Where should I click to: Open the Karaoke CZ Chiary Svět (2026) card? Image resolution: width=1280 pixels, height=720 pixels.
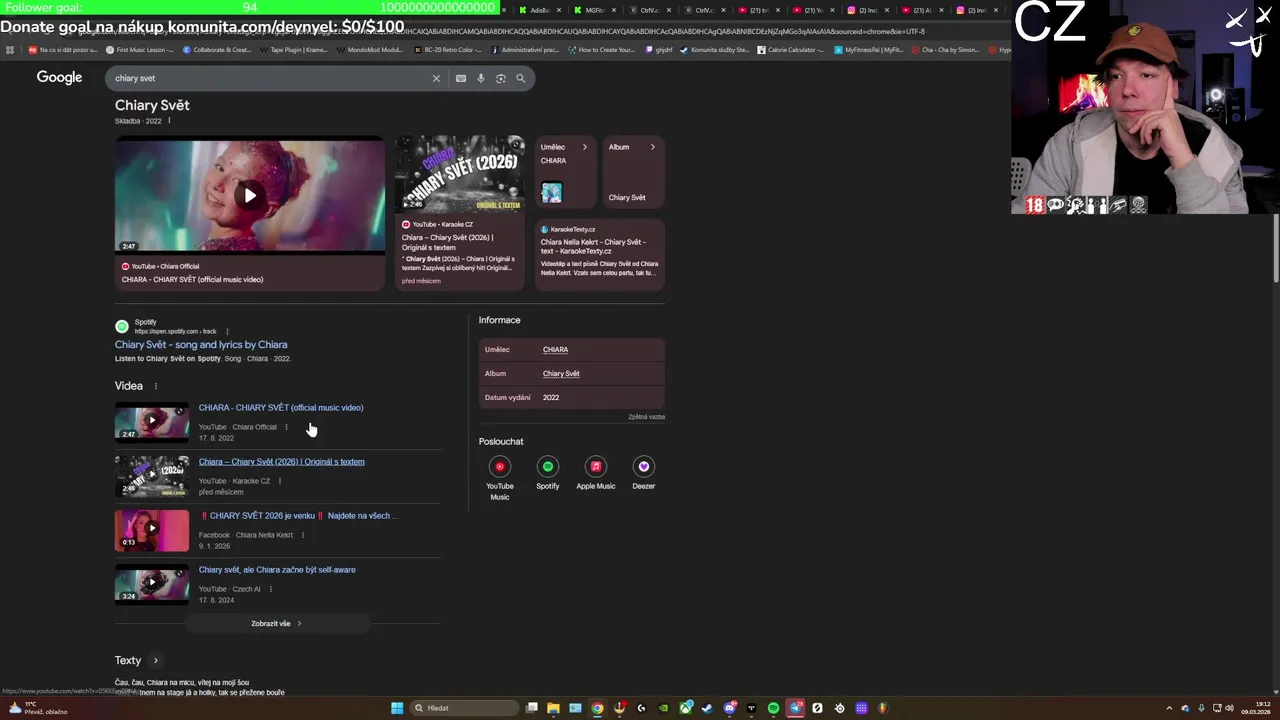pyautogui.click(x=460, y=212)
